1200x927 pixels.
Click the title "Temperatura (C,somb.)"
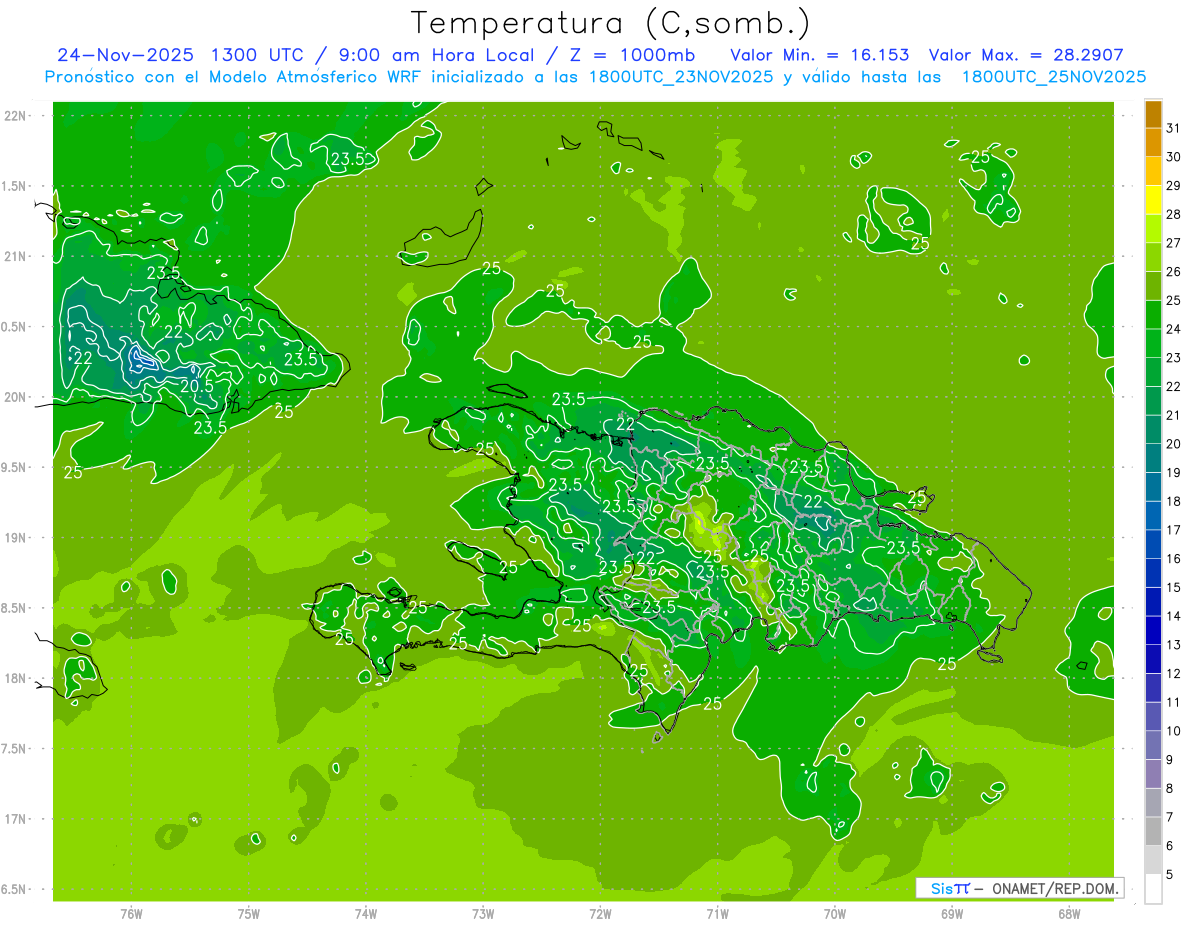(611, 23)
